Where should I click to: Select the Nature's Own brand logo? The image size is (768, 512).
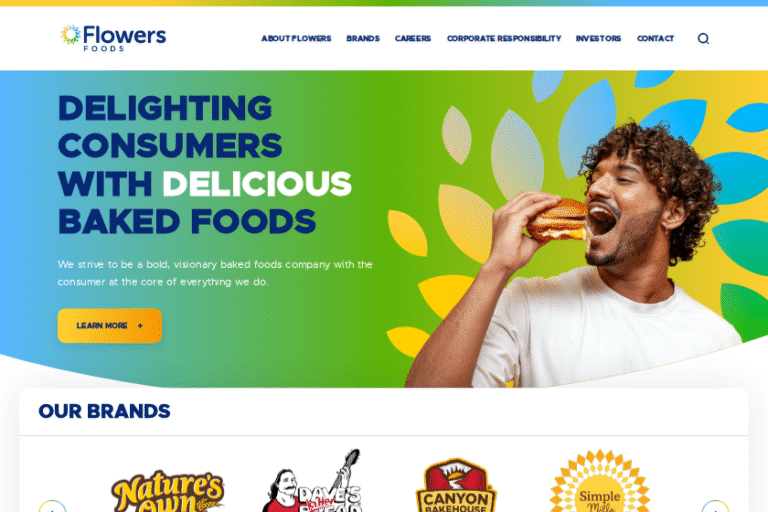(168, 491)
